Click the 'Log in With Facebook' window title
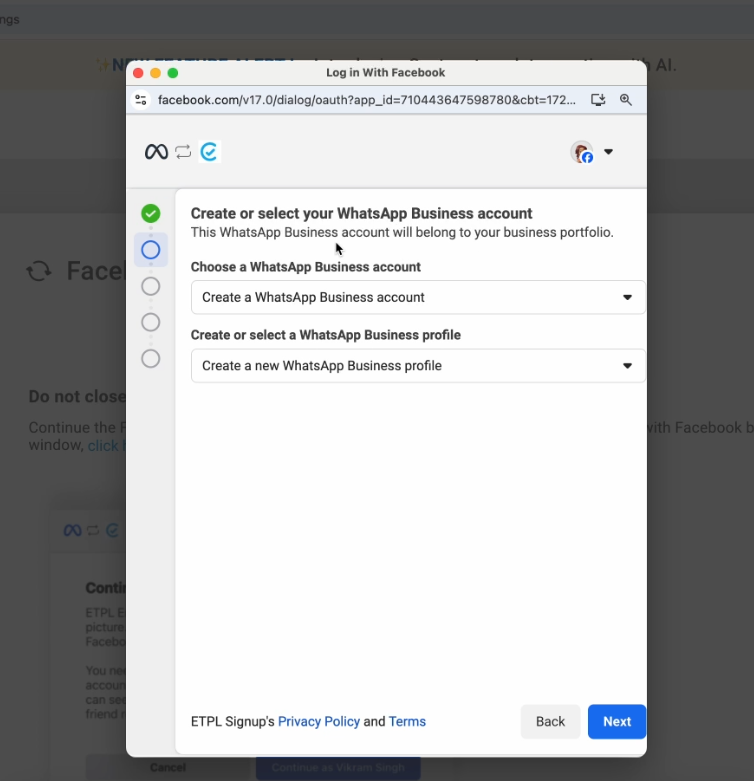 (x=385, y=73)
